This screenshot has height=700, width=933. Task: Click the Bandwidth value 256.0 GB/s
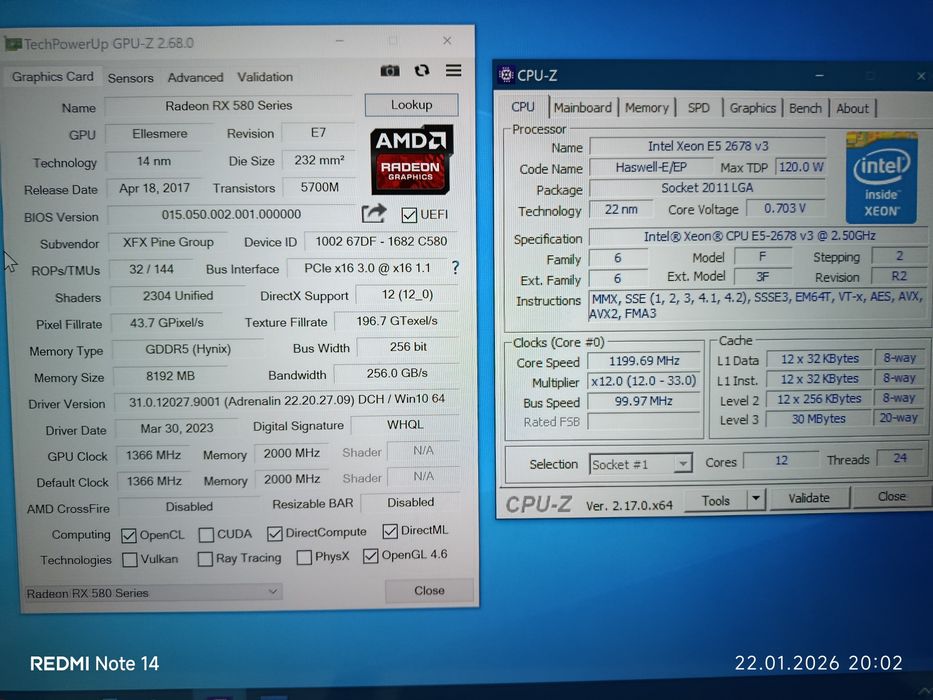tap(397, 373)
